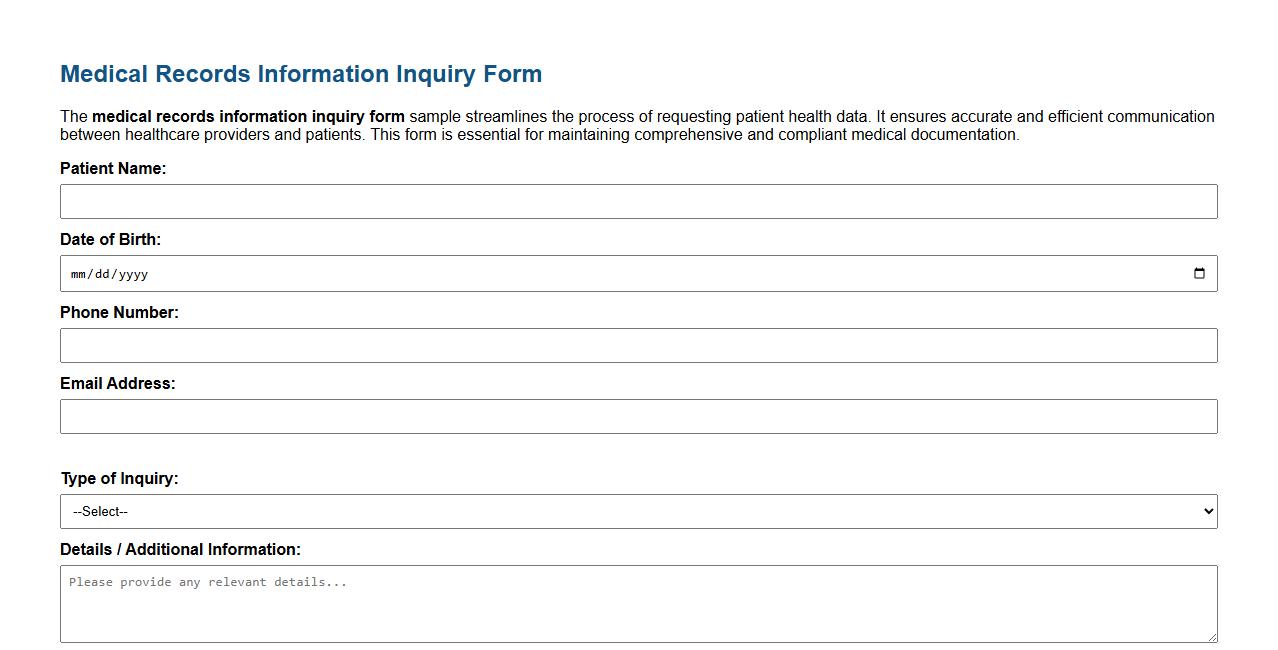Click the Phone Number label
1278x650 pixels.
(119, 312)
